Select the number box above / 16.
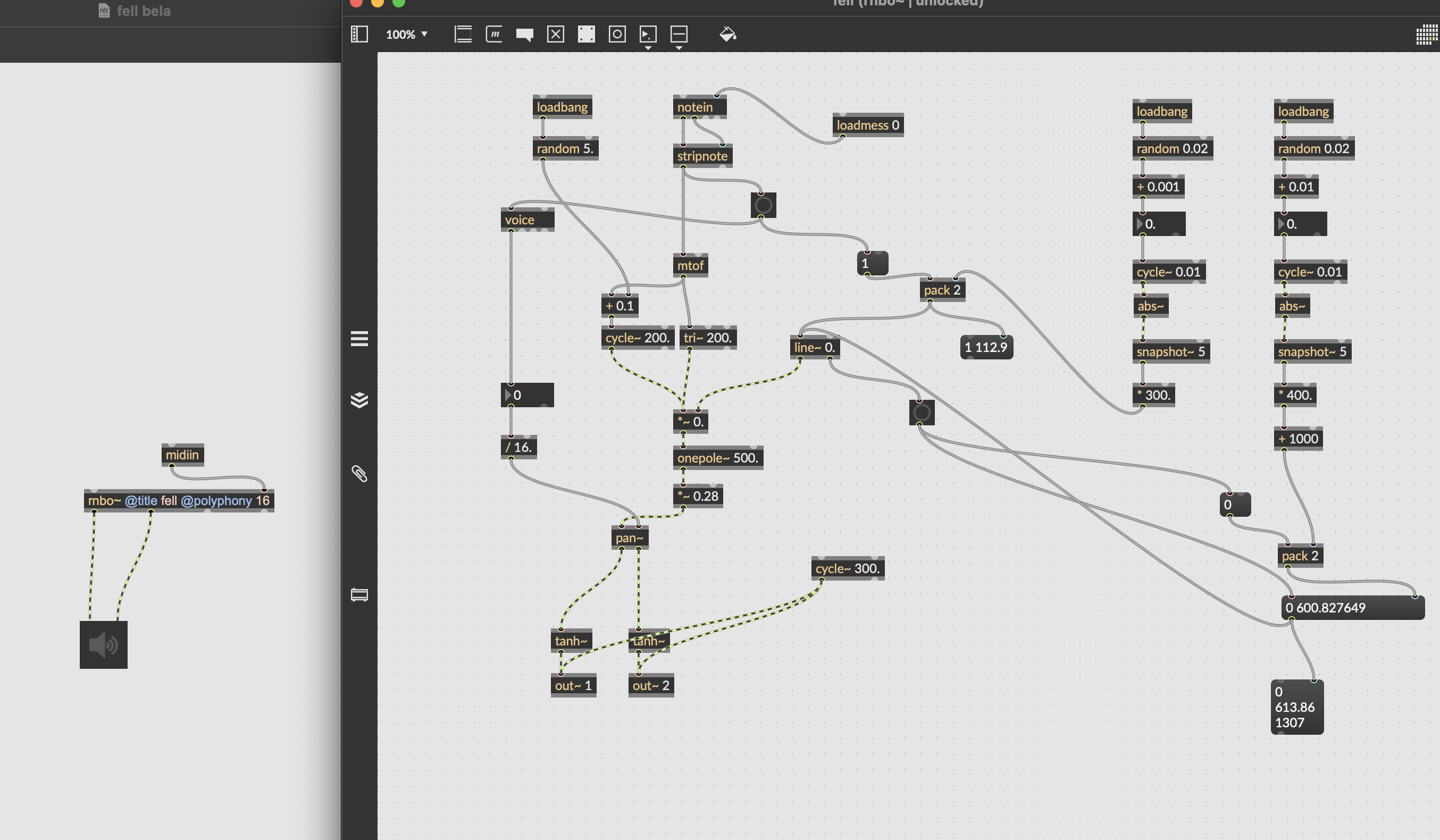 point(528,395)
